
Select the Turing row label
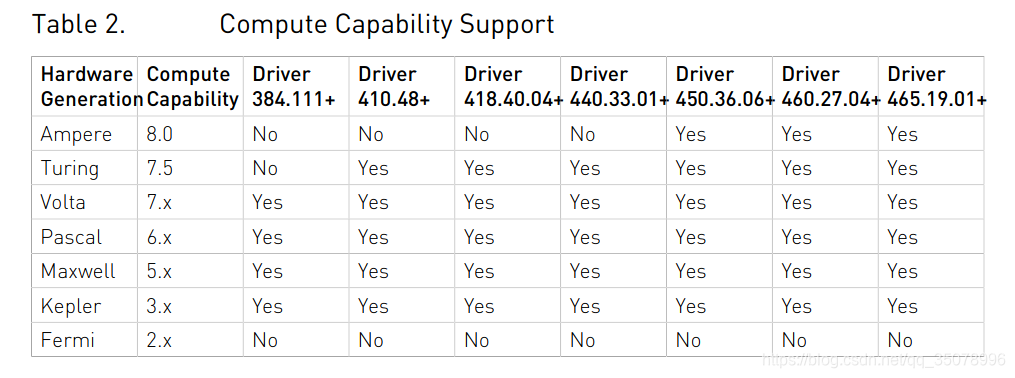(x=70, y=169)
